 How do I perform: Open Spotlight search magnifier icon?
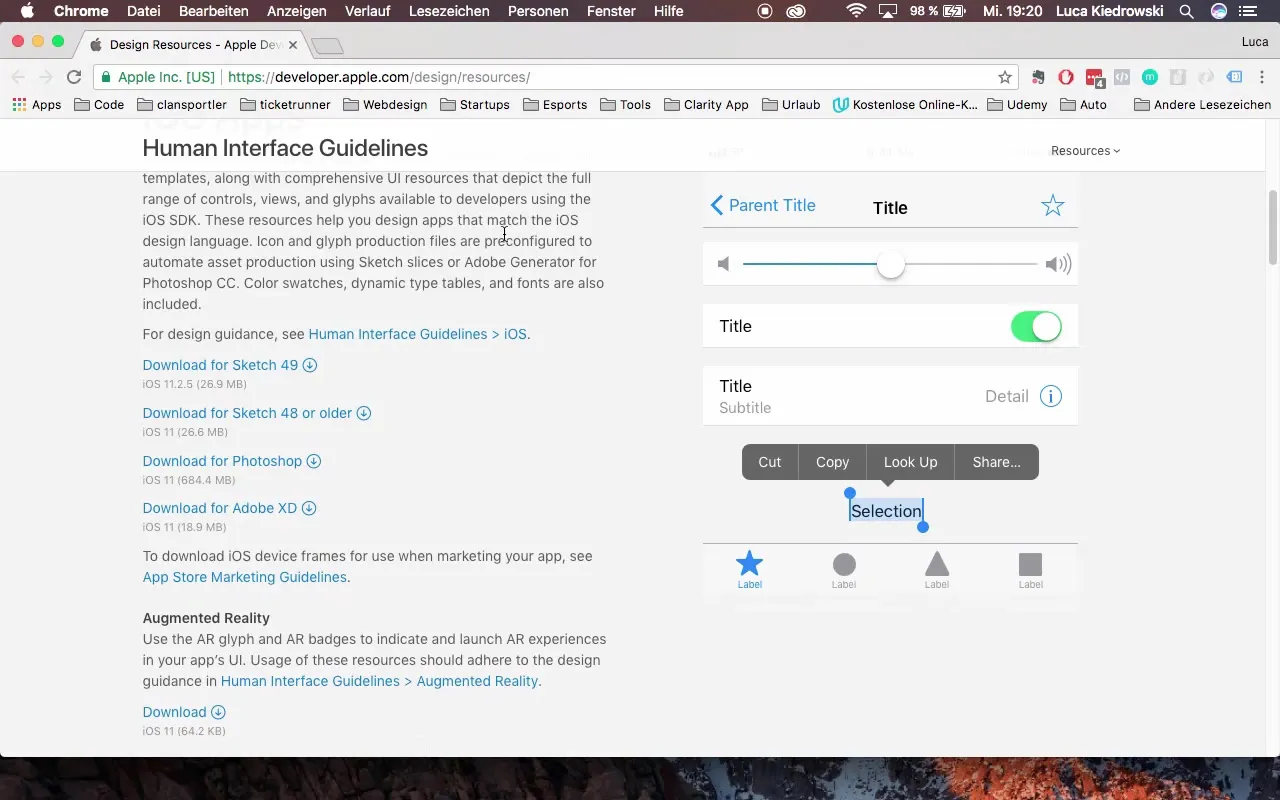pyautogui.click(x=1186, y=11)
